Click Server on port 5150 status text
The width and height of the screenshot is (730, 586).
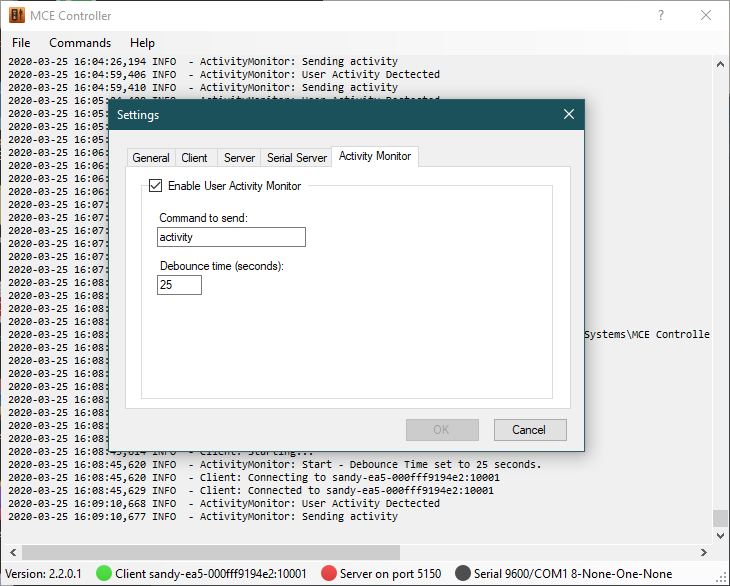pyautogui.click(x=390, y=573)
